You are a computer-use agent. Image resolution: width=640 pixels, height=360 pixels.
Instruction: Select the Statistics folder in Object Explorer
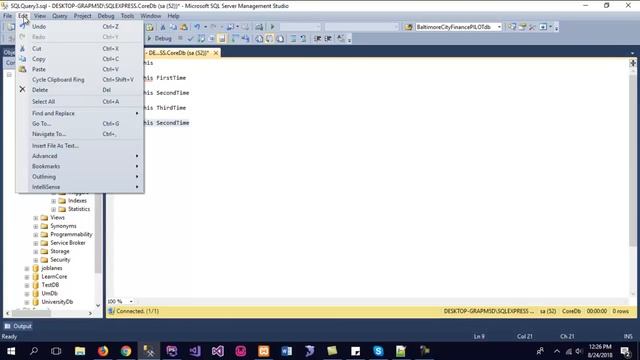pyautogui.click(x=79, y=209)
